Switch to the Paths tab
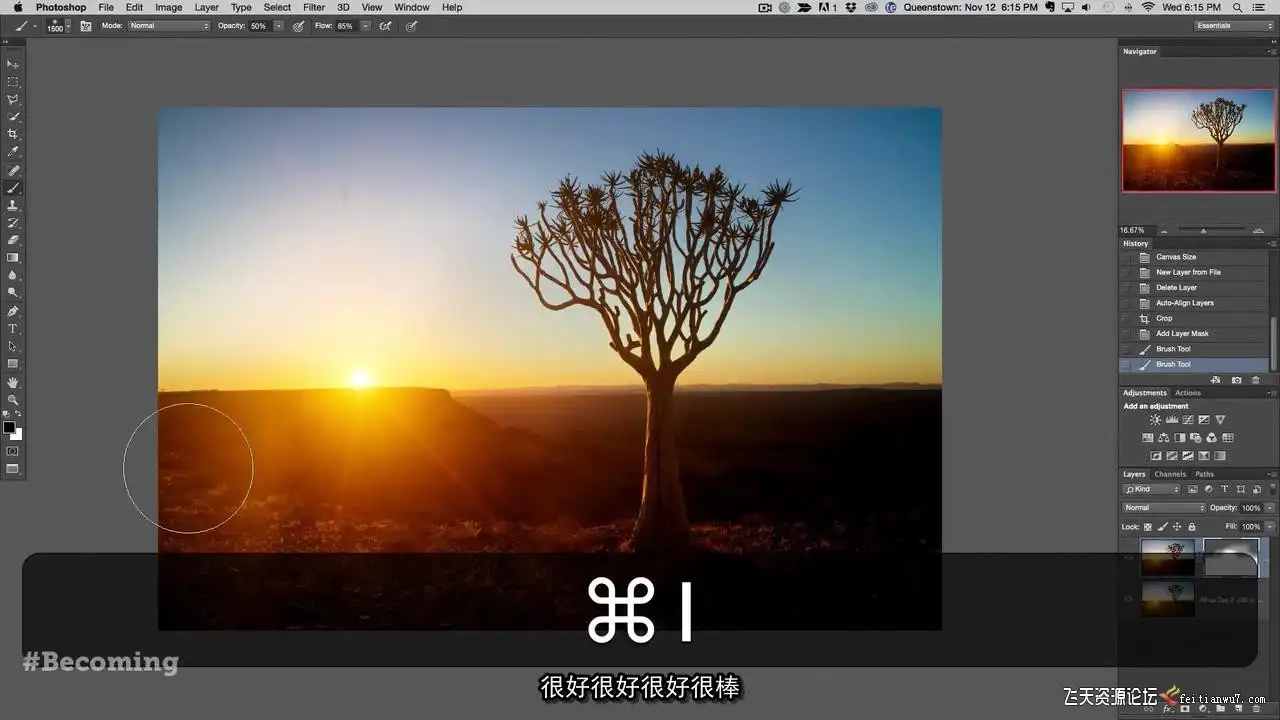Image resolution: width=1280 pixels, height=720 pixels. pyautogui.click(x=1205, y=474)
